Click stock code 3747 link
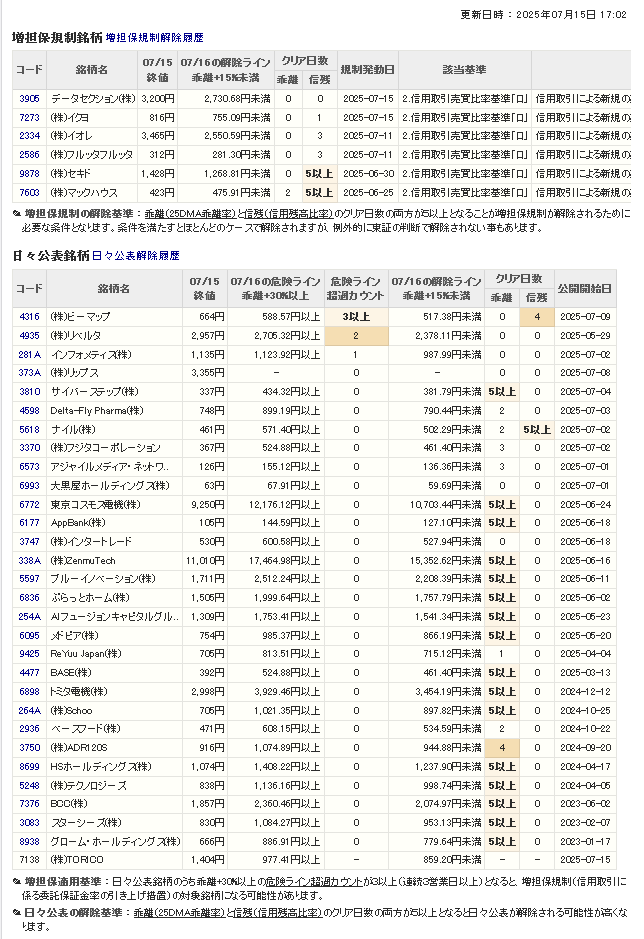Screen dimensions: 644x939 (x=29, y=541)
